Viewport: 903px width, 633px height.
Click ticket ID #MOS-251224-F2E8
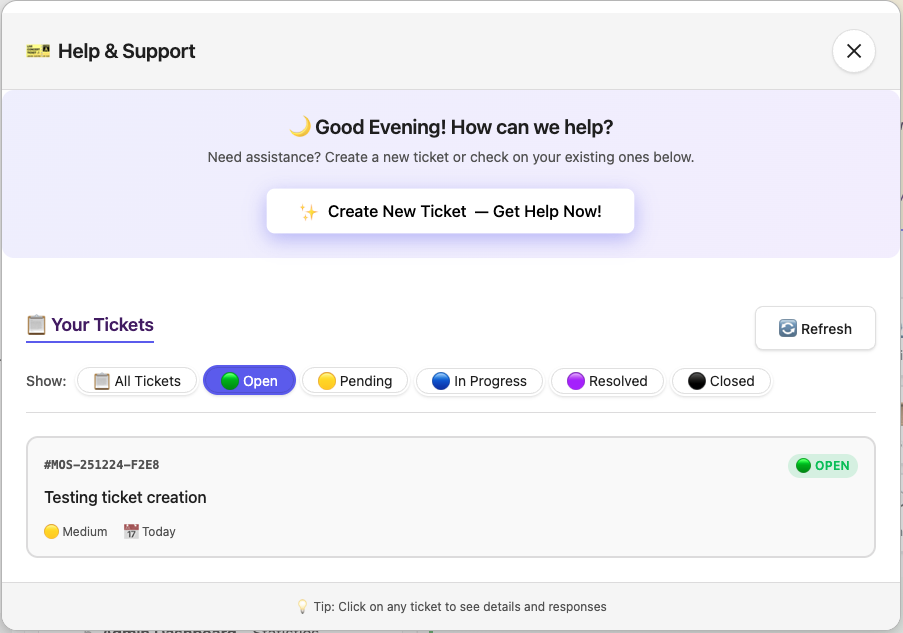pos(101,465)
